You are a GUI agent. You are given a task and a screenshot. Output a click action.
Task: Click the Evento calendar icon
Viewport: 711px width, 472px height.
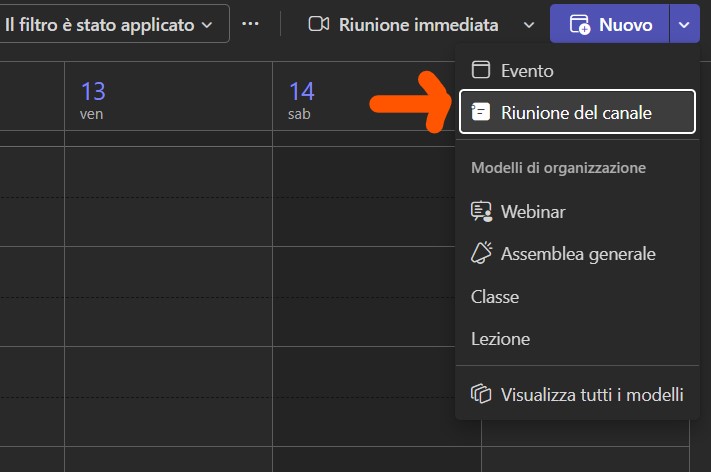coord(481,71)
